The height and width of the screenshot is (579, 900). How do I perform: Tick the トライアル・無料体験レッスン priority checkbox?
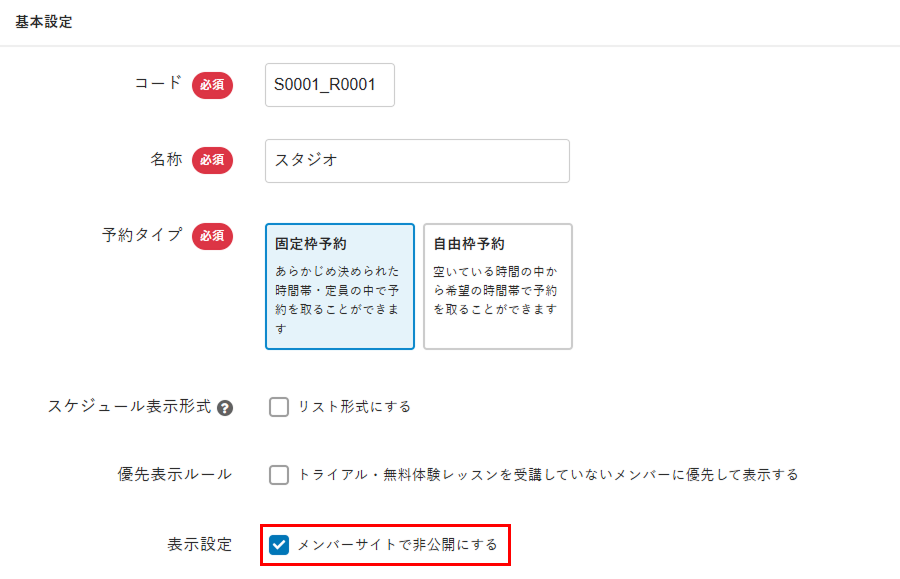click(x=279, y=475)
